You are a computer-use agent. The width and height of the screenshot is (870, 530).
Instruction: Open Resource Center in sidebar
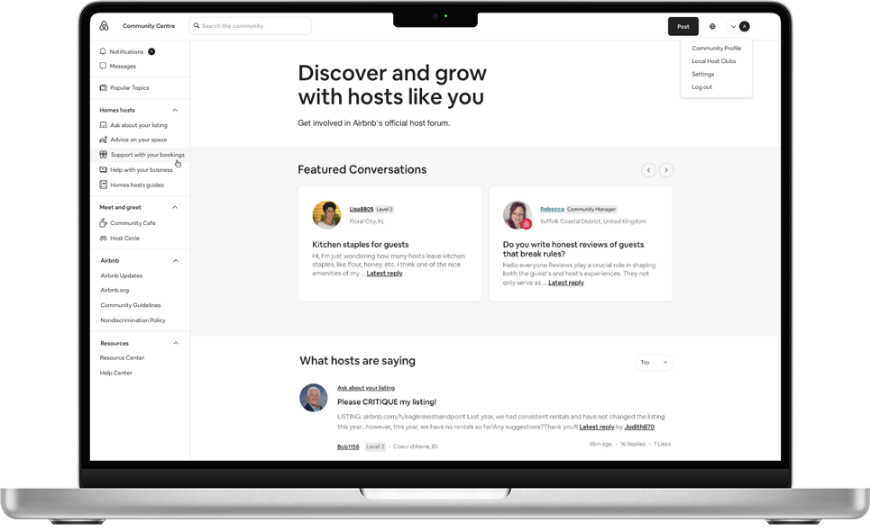click(x=122, y=358)
